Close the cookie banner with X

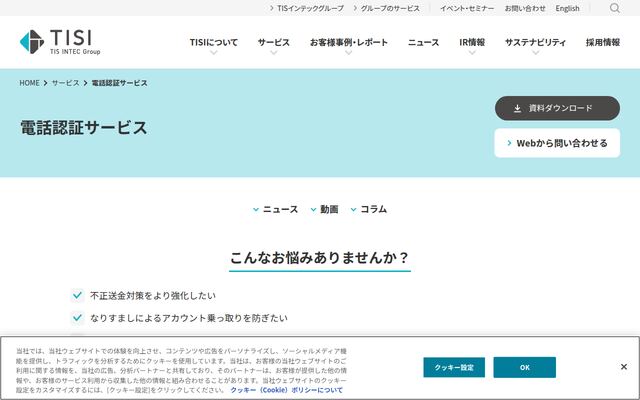(x=624, y=367)
